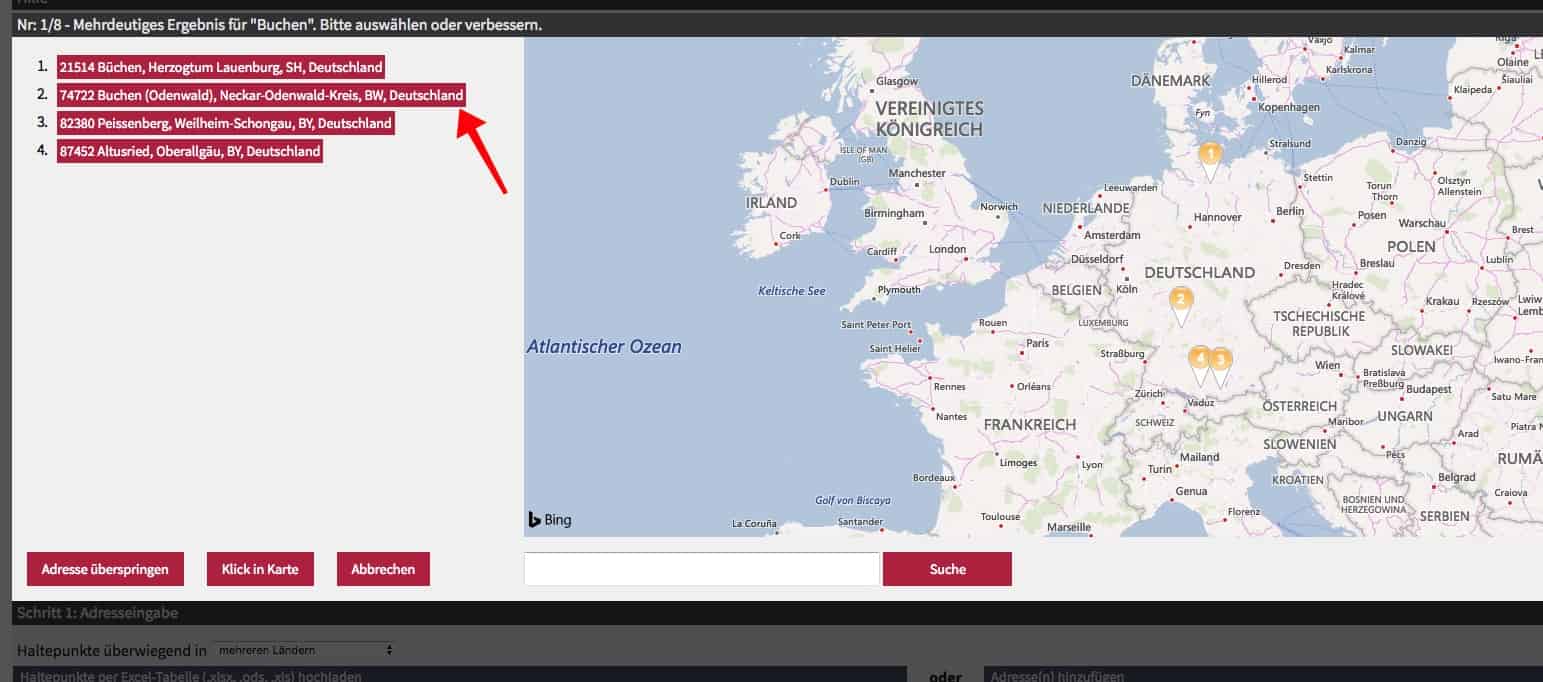The height and width of the screenshot is (682, 1543).
Task: Open the Adresse(n) hinzufügen panel
Action: click(x=1050, y=676)
